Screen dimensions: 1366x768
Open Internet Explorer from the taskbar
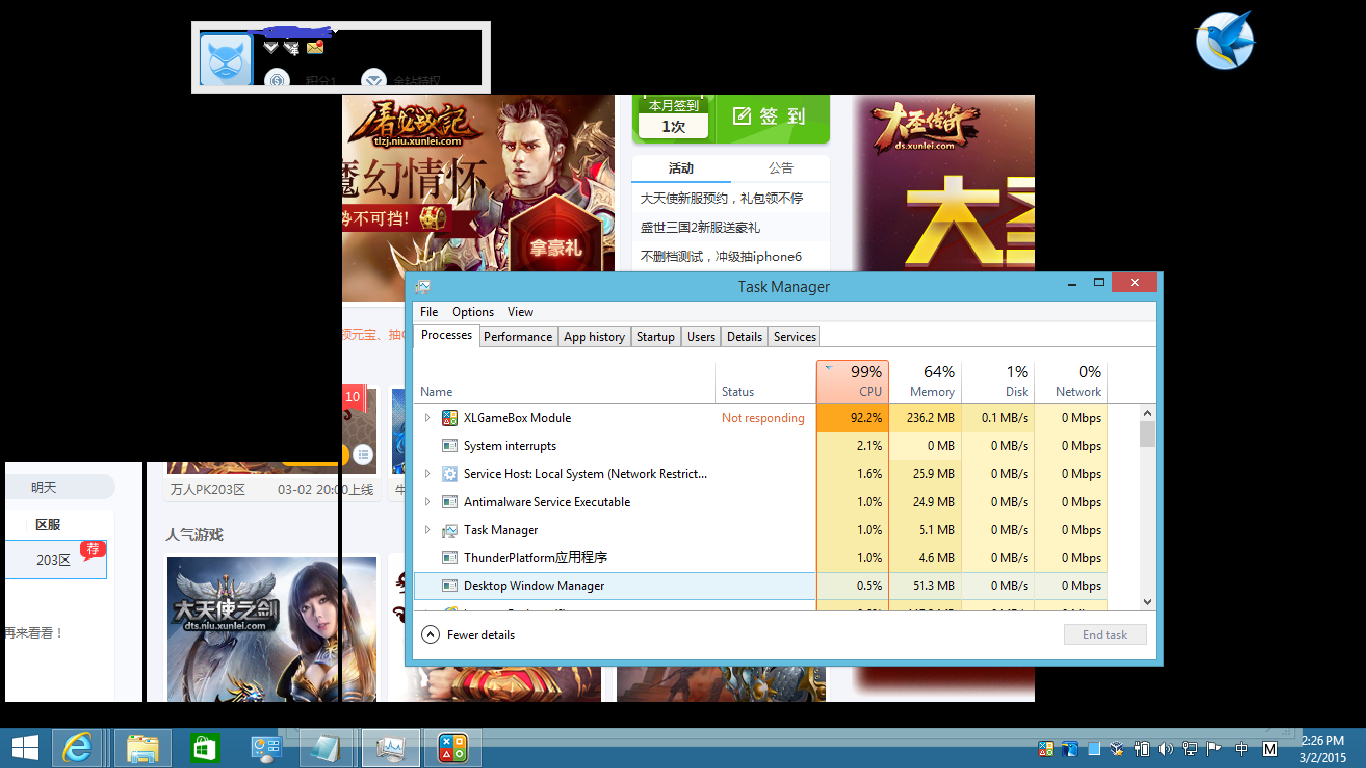pos(78,748)
